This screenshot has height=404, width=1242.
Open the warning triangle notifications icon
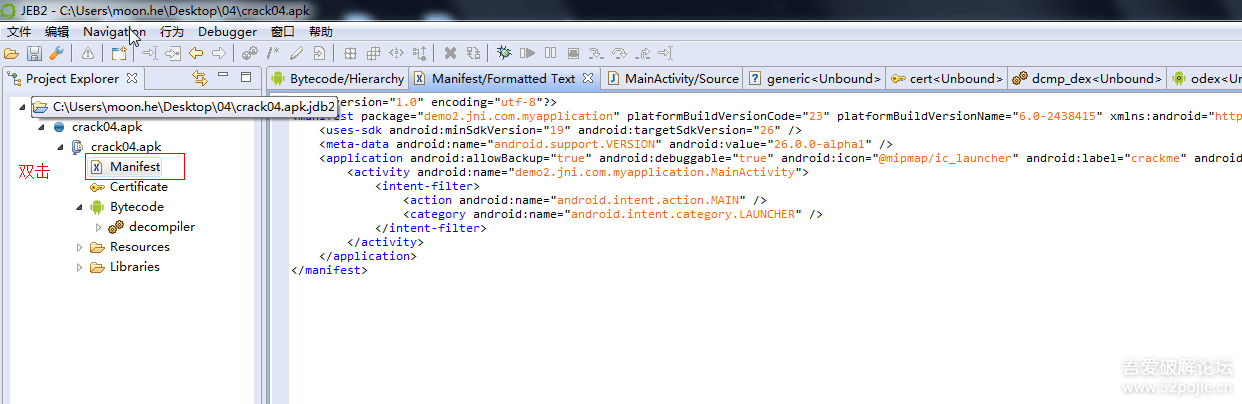[88, 53]
